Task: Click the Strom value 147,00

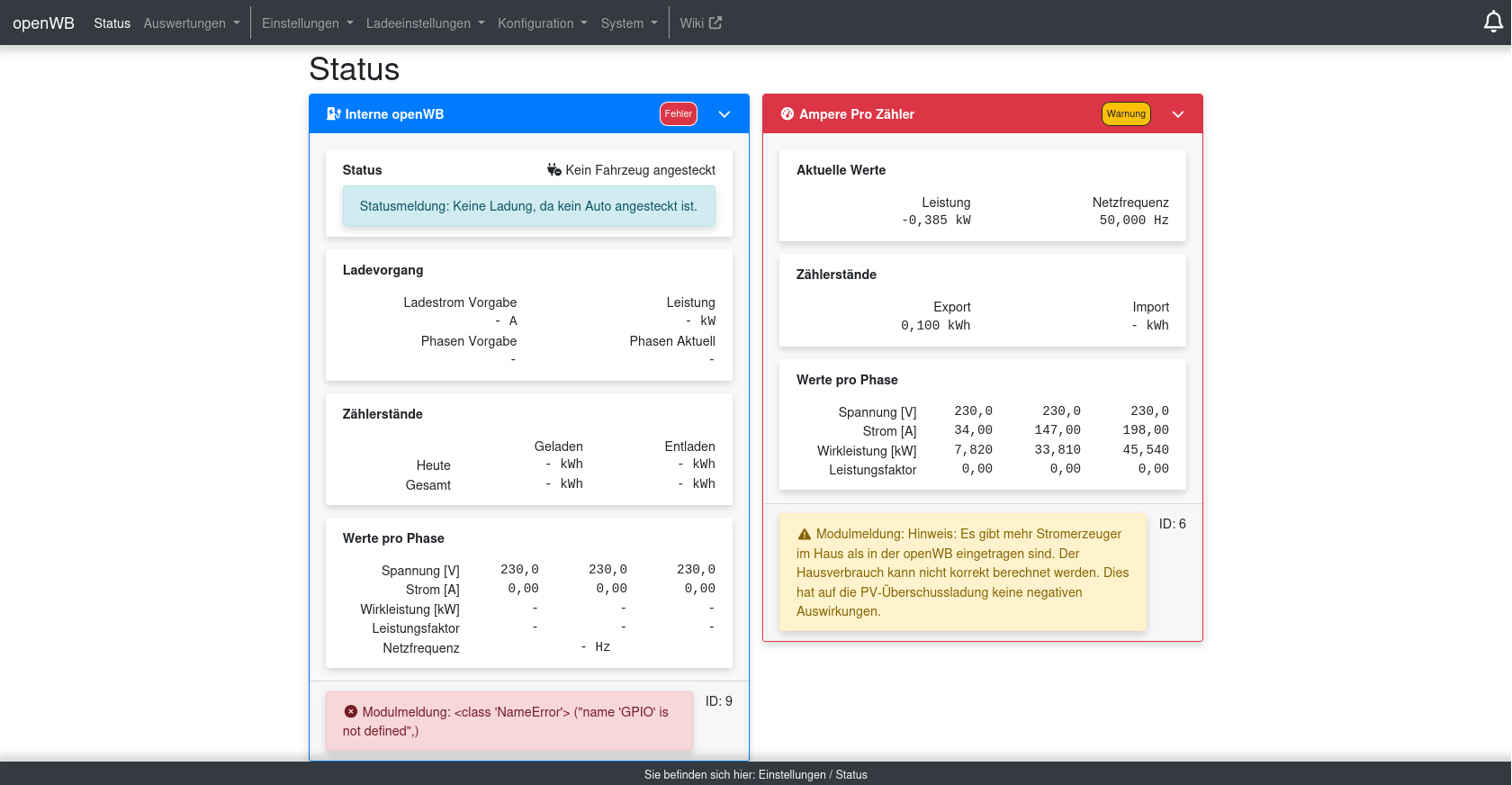Action: (1057, 430)
